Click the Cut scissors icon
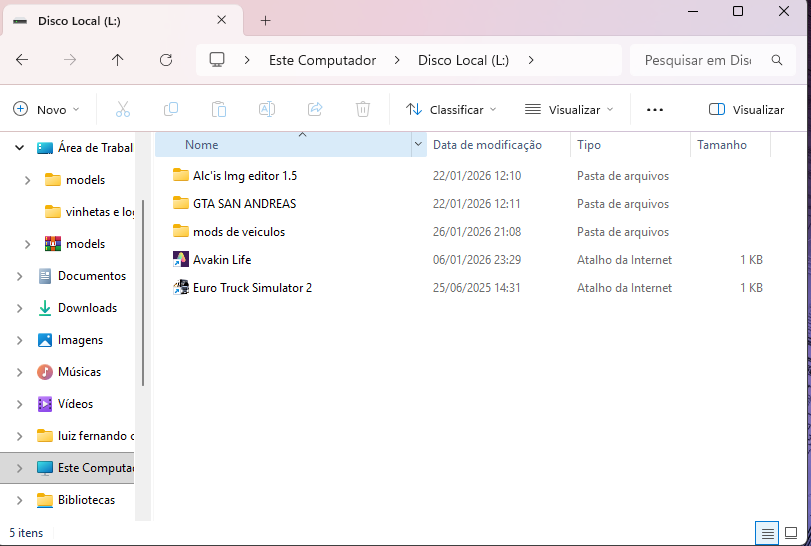 123,109
